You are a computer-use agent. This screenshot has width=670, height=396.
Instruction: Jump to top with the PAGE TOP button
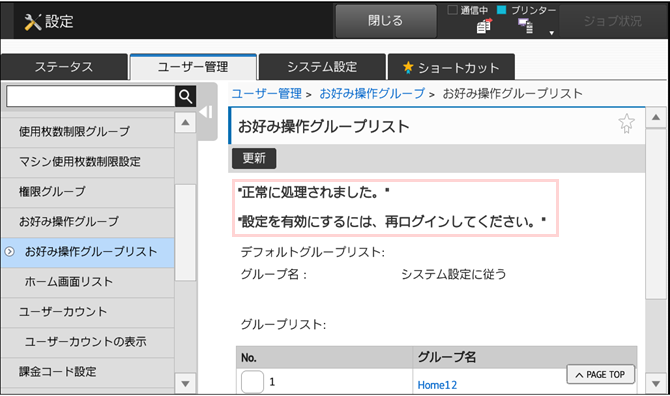point(600,375)
